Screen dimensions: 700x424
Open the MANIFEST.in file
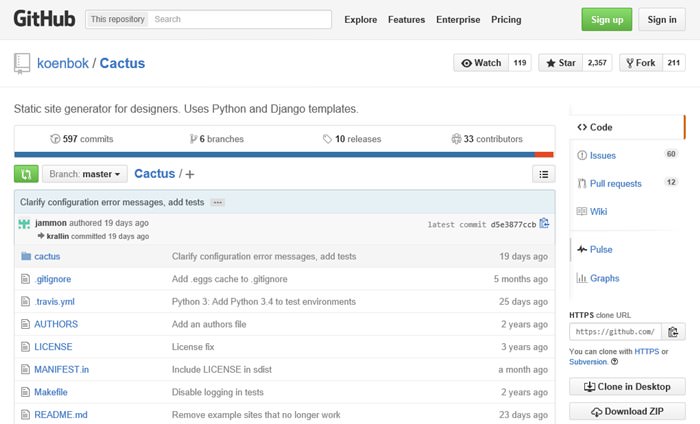pos(62,370)
